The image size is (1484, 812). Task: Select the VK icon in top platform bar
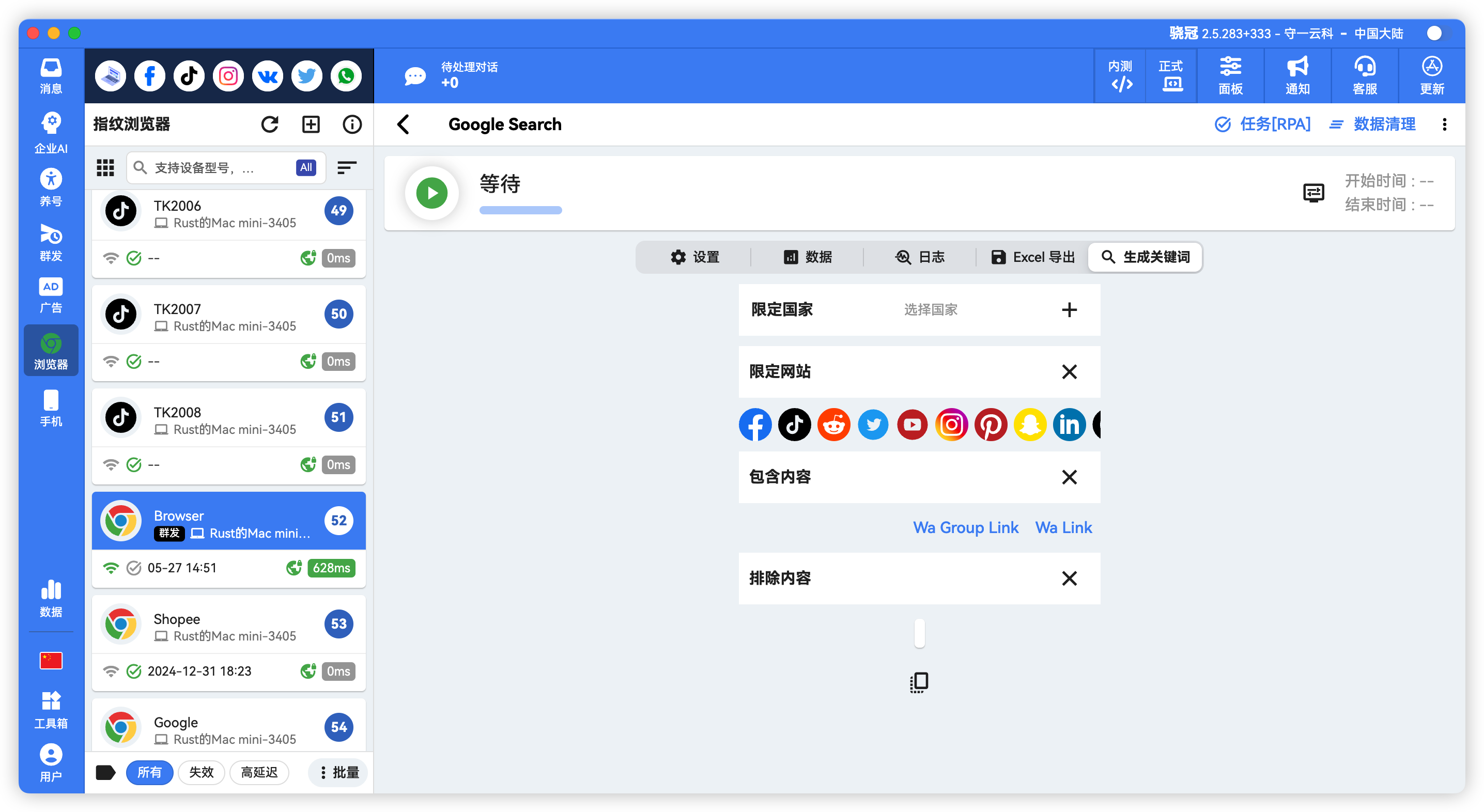pos(267,76)
